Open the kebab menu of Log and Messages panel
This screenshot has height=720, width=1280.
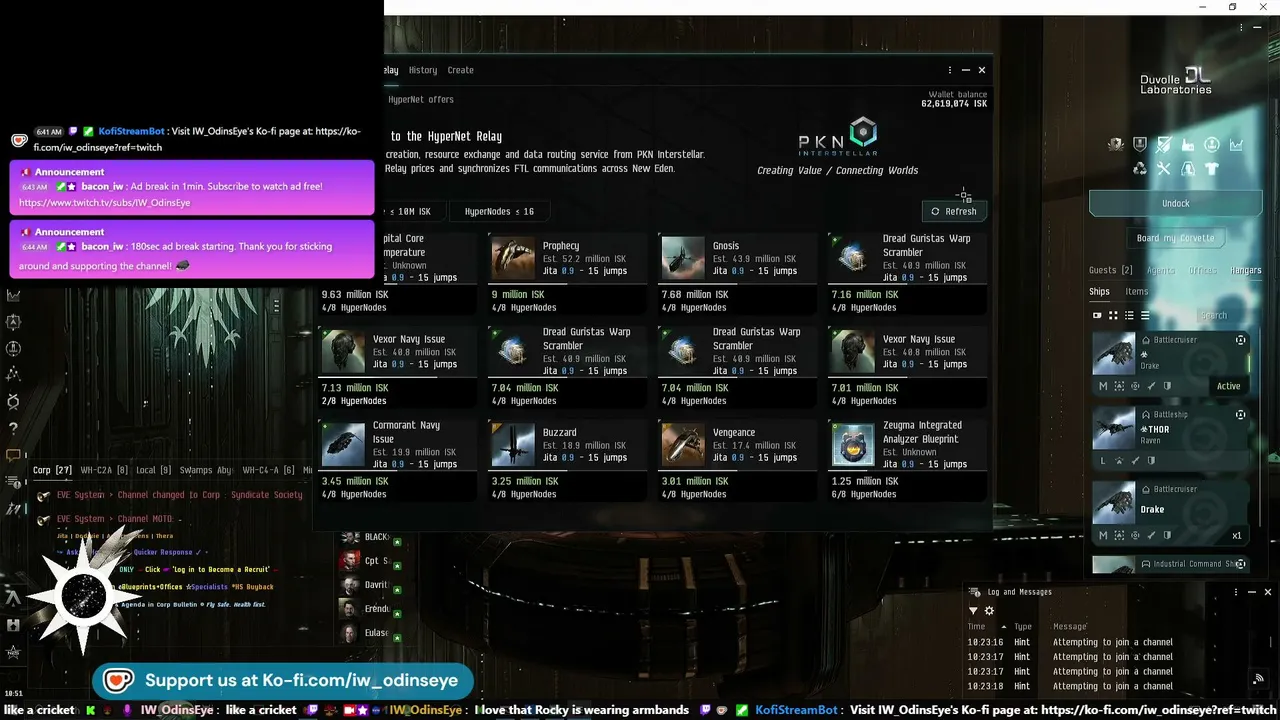[x=1236, y=592]
